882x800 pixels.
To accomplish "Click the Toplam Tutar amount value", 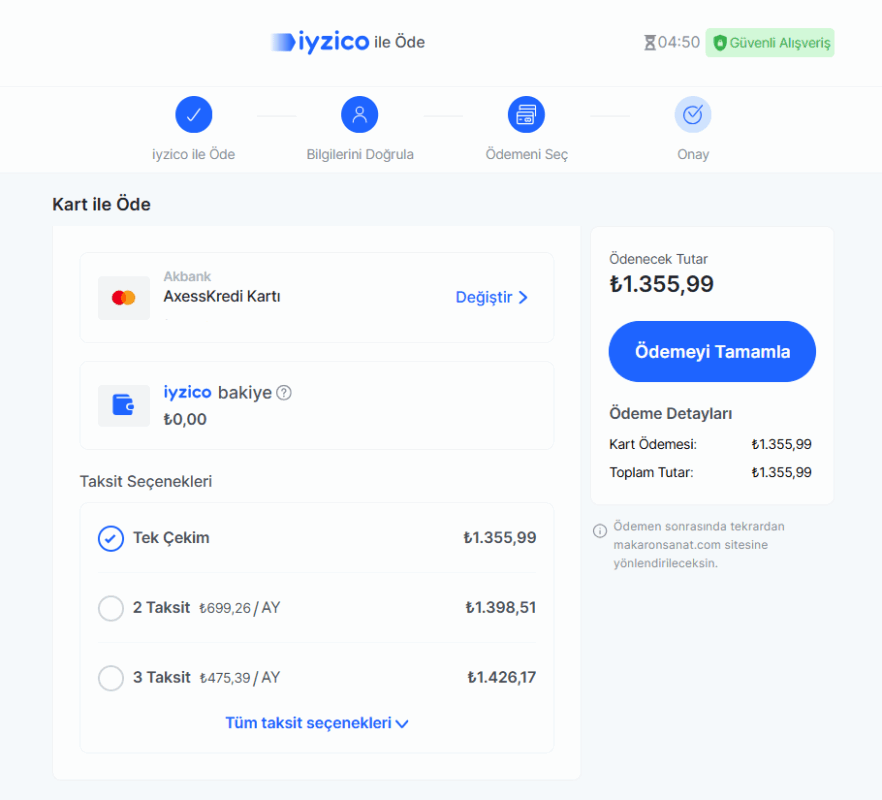I will coord(781,473).
